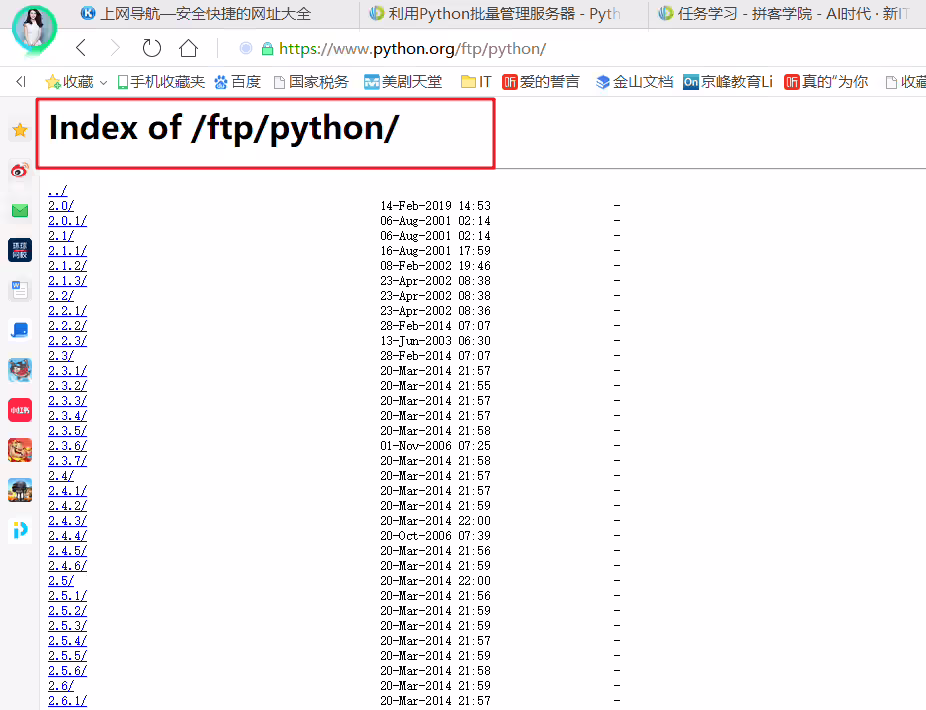Open the 2.2/ directory link
This screenshot has width=926, height=710.
point(61,295)
